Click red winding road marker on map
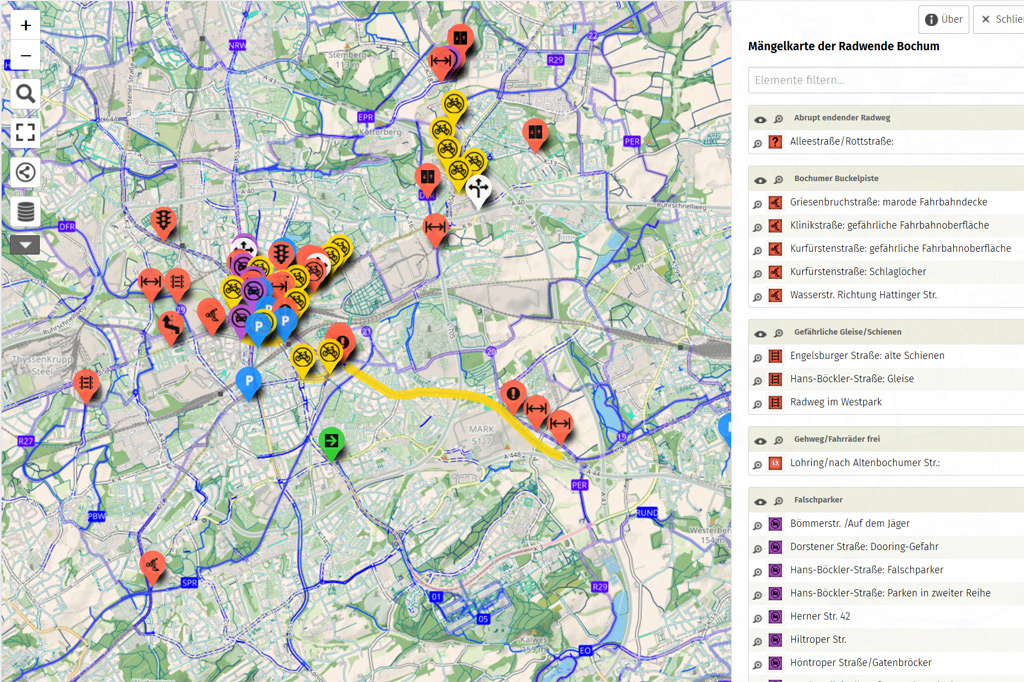This screenshot has width=1024, height=682. pyautogui.click(x=170, y=325)
